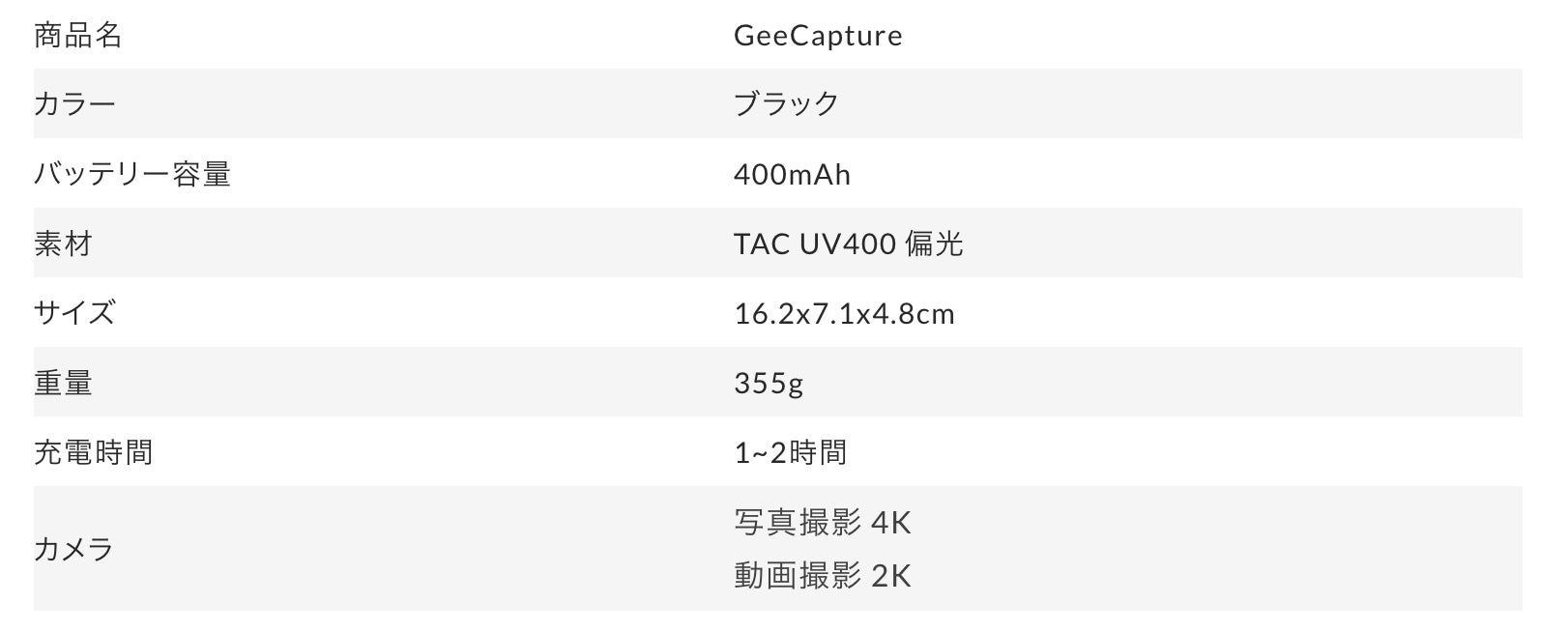Viewport: 1568px width, 632px height.
Task: Select the 355g weight value
Action: click(769, 383)
